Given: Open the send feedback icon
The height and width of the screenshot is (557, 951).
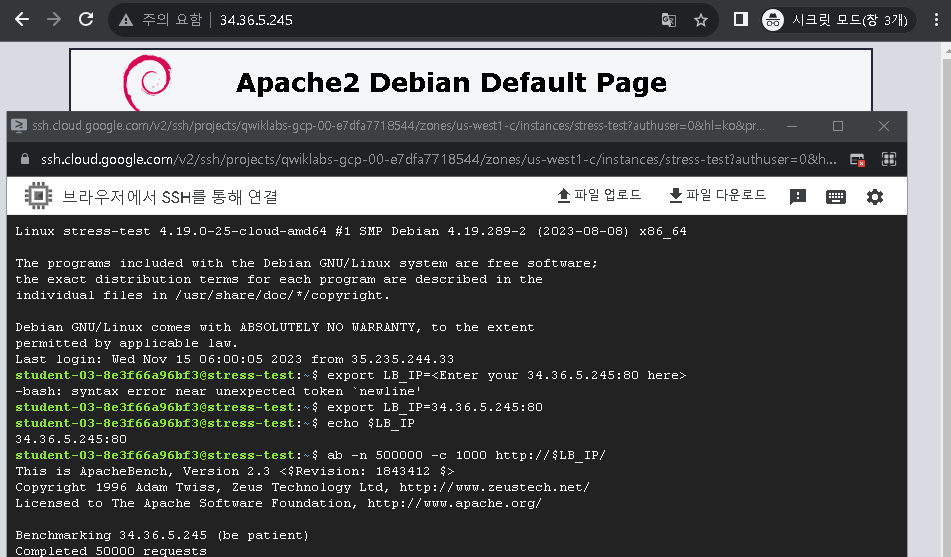Looking at the screenshot, I should (x=798, y=197).
